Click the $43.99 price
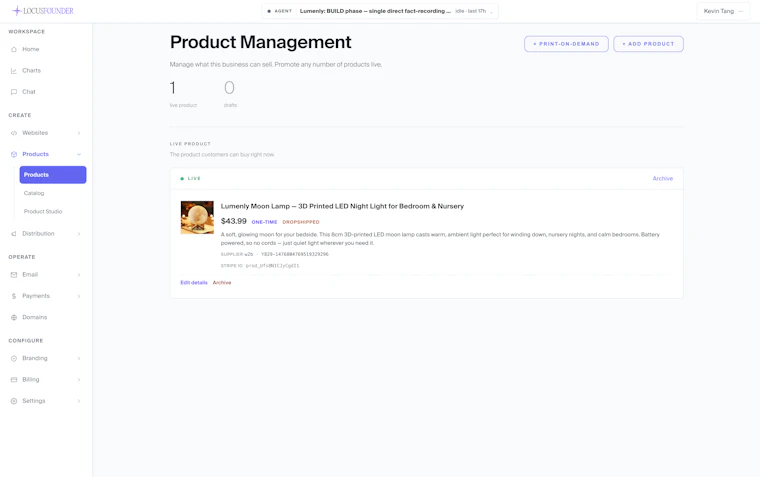The height and width of the screenshot is (477, 760). 234,222
